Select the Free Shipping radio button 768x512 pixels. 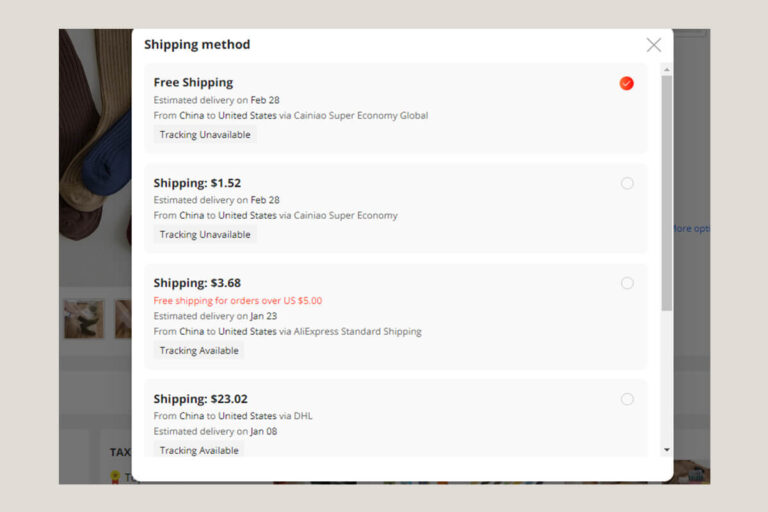pyautogui.click(x=627, y=83)
